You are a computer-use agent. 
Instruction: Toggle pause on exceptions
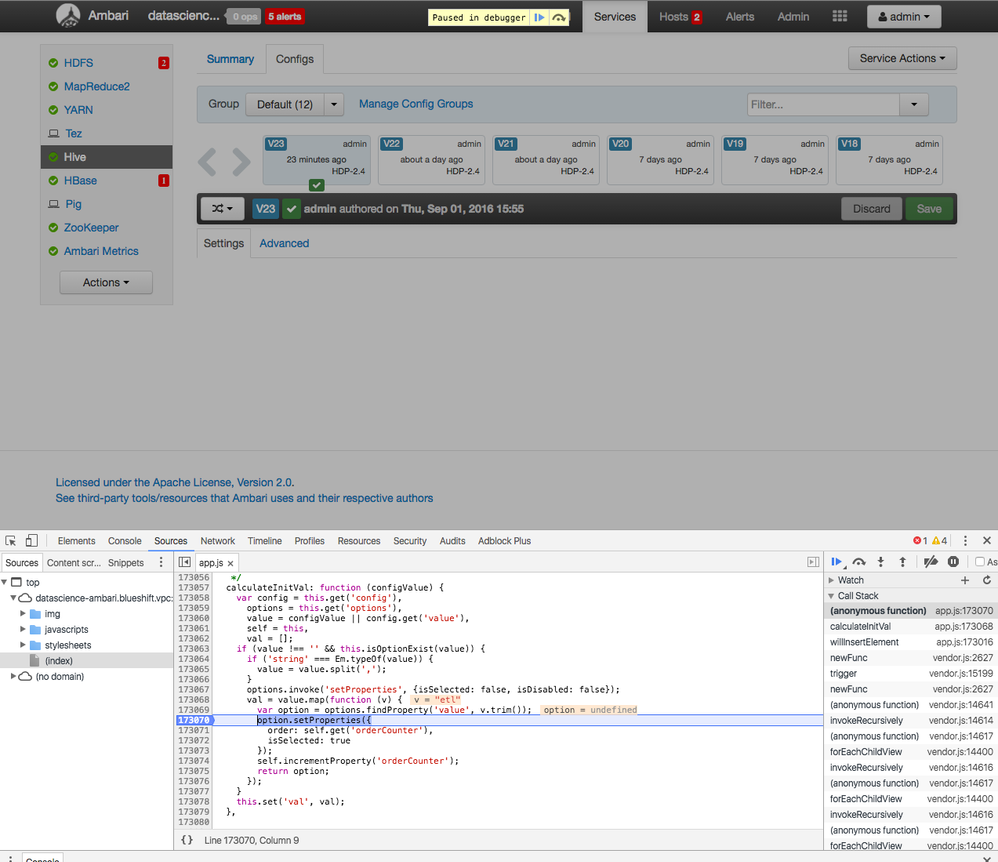click(x=953, y=562)
